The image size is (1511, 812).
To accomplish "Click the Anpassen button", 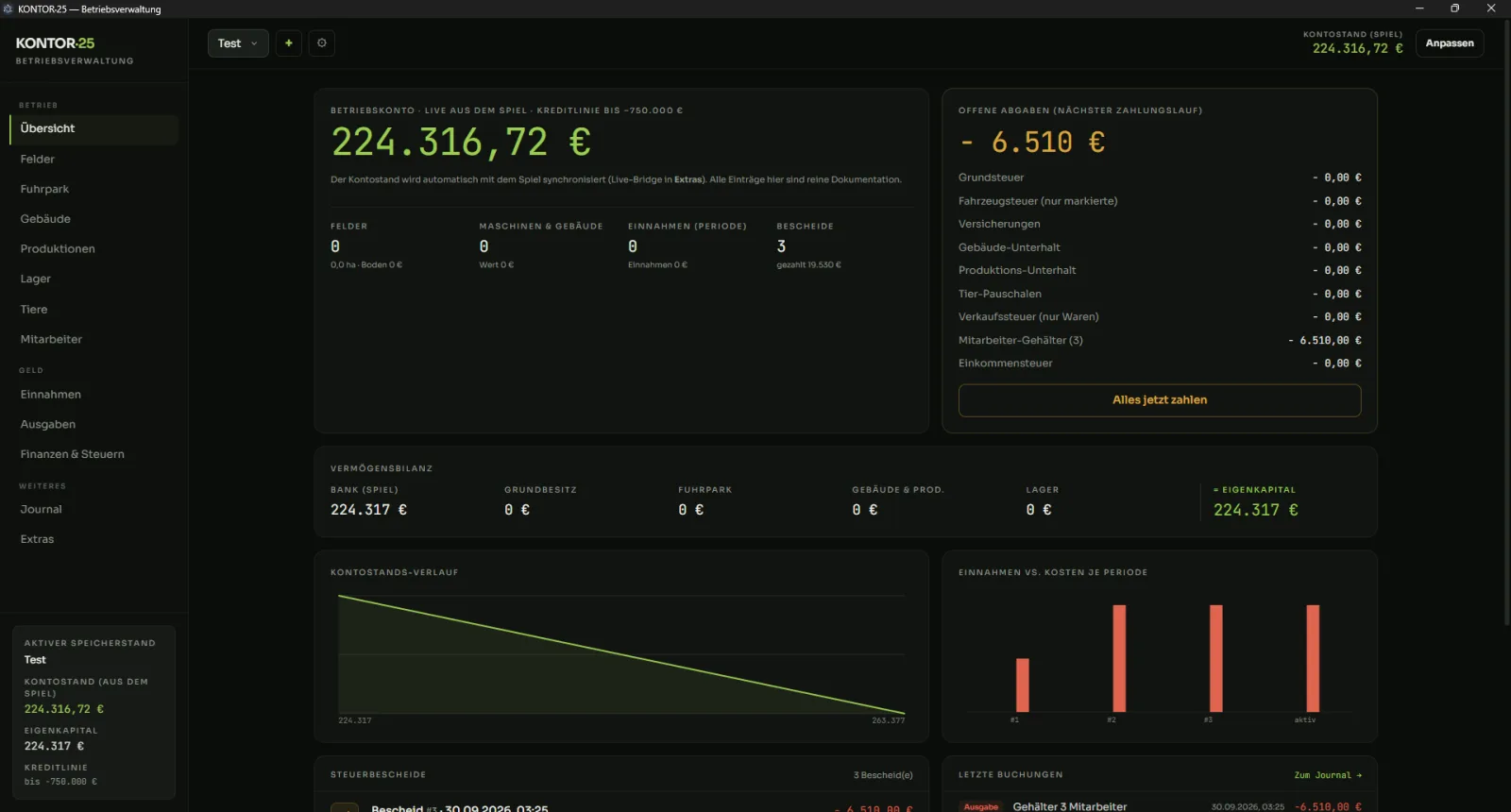I will click(x=1450, y=43).
